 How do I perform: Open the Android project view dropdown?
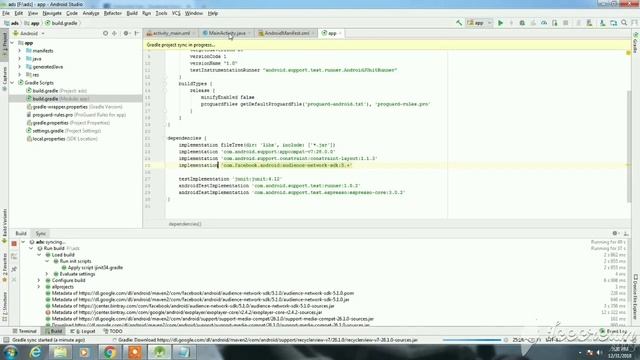click(x=29, y=33)
